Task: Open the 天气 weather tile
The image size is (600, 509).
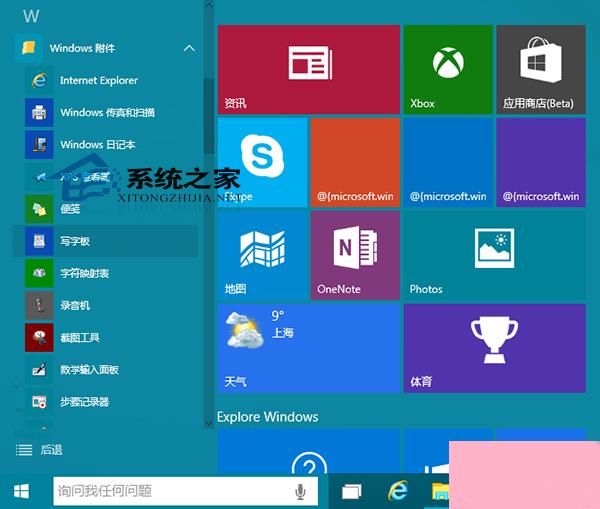Action: click(x=309, y=348)
